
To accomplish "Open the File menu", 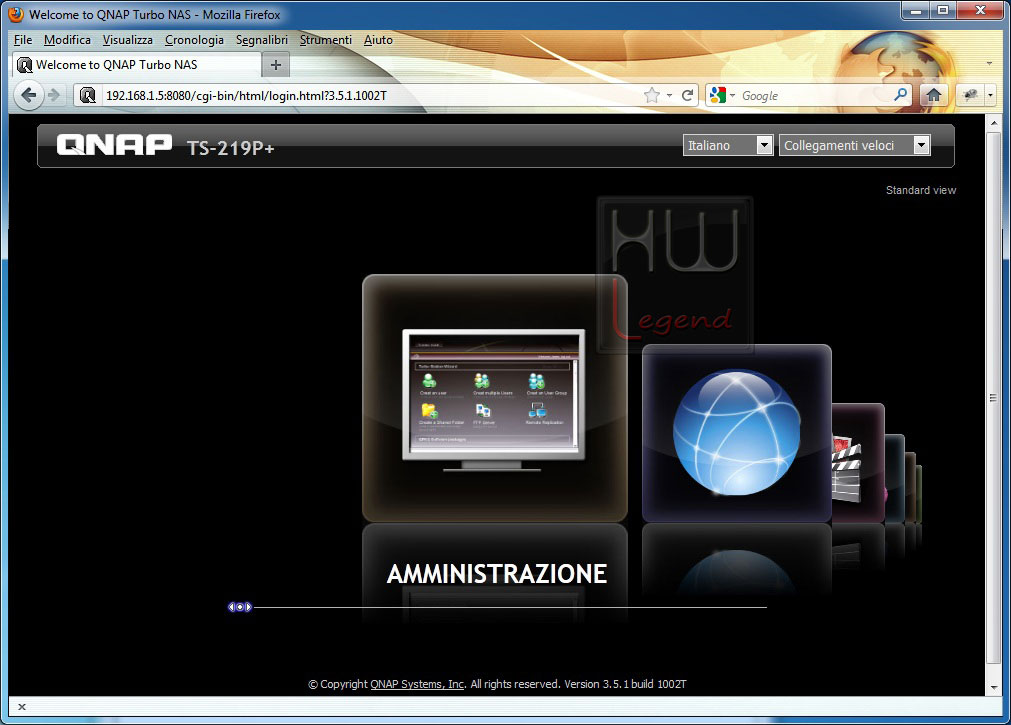I will (23, 40).
